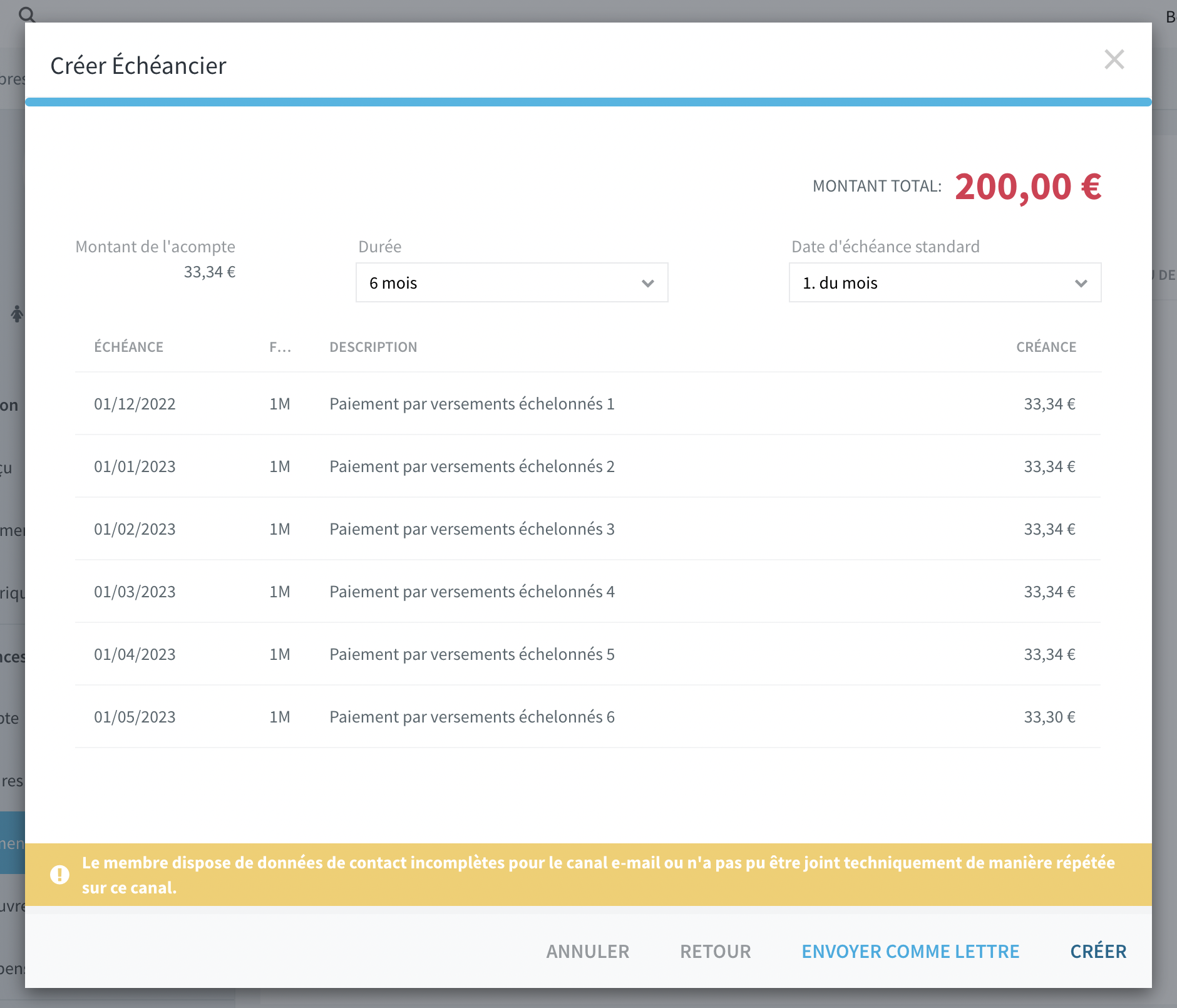Expand the 1. du mois selector chevron
1177x1008 pixels.
pyautogui.click(x=1081, y=283)
